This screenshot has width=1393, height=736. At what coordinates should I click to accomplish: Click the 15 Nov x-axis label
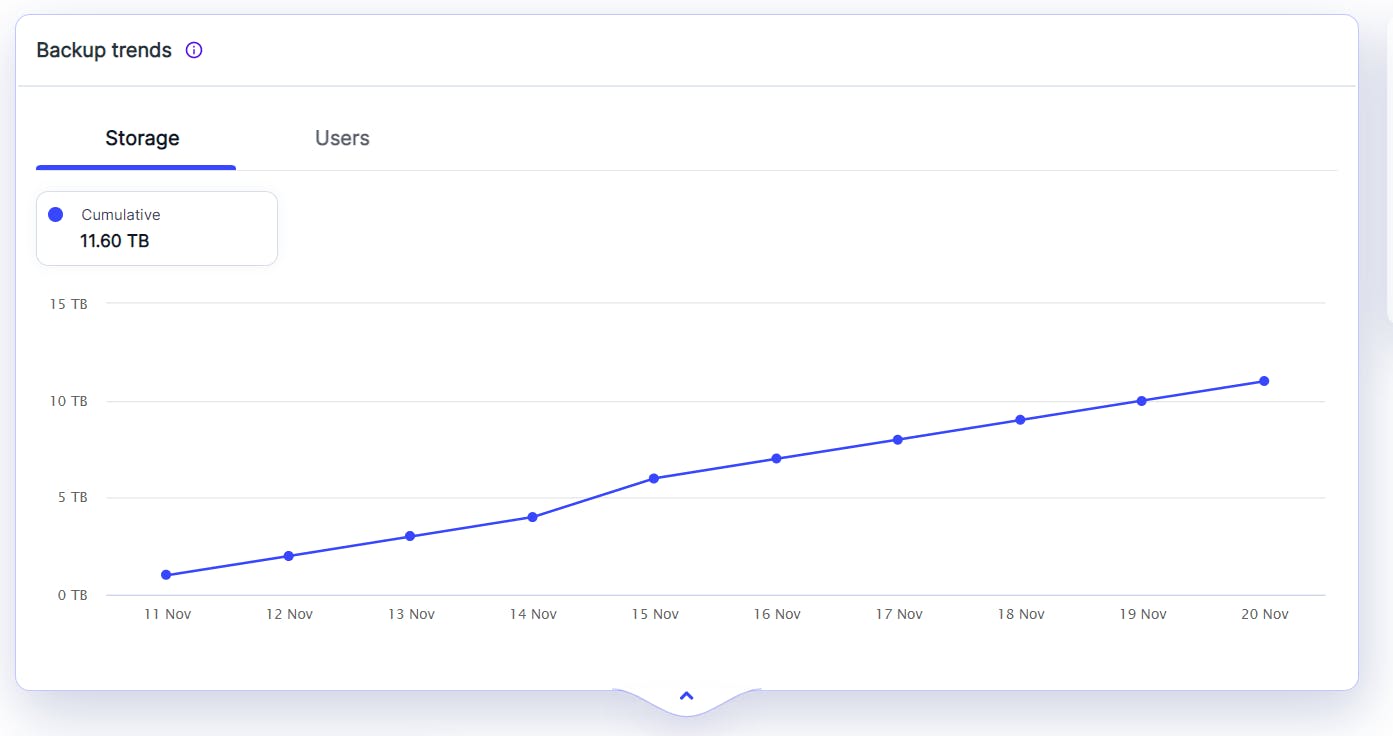point(655,614)
